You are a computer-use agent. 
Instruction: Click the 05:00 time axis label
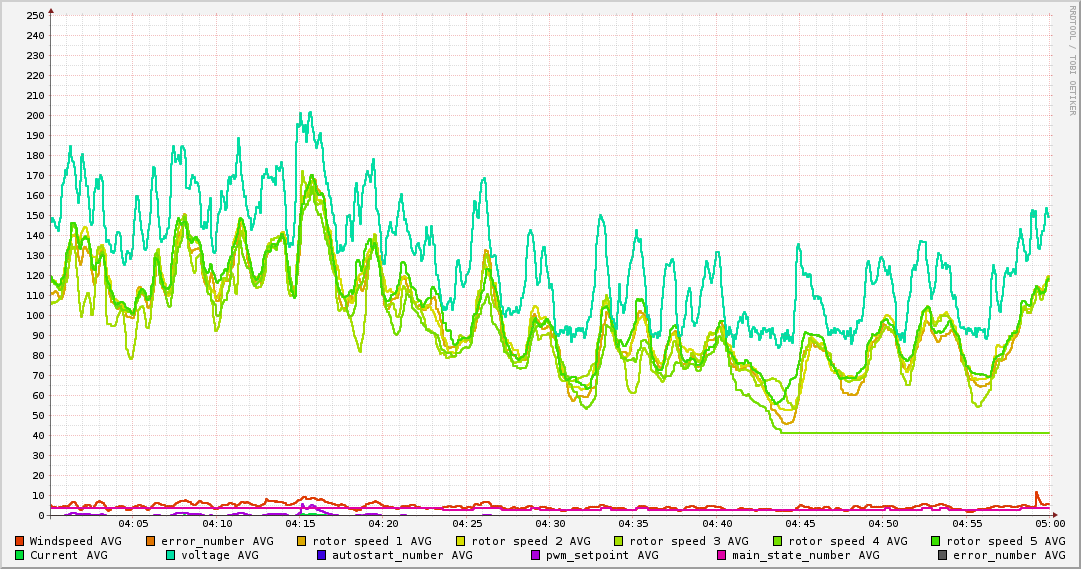[x=1049, y=523]
